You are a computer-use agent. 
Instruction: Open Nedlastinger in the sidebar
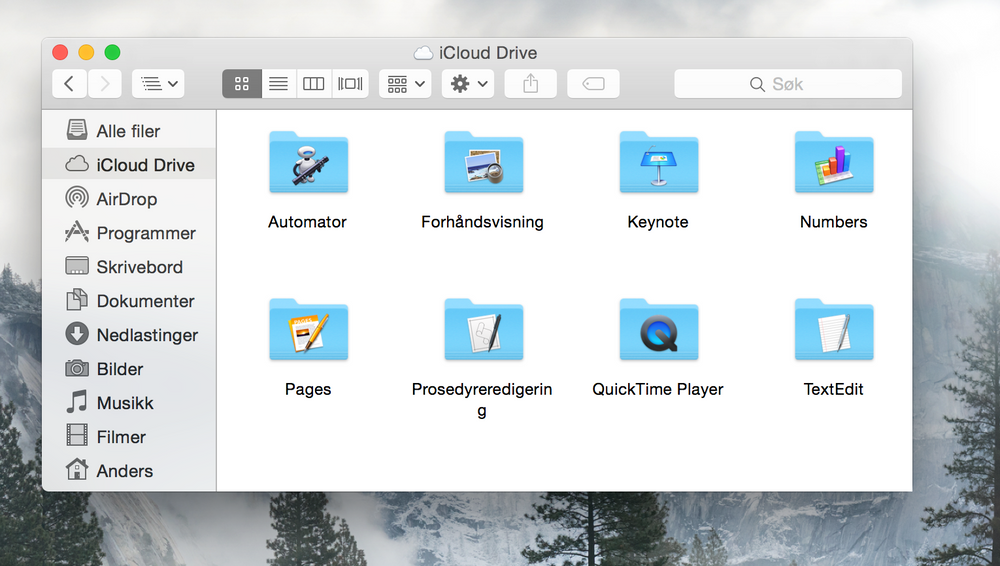[x=129, y=334]
